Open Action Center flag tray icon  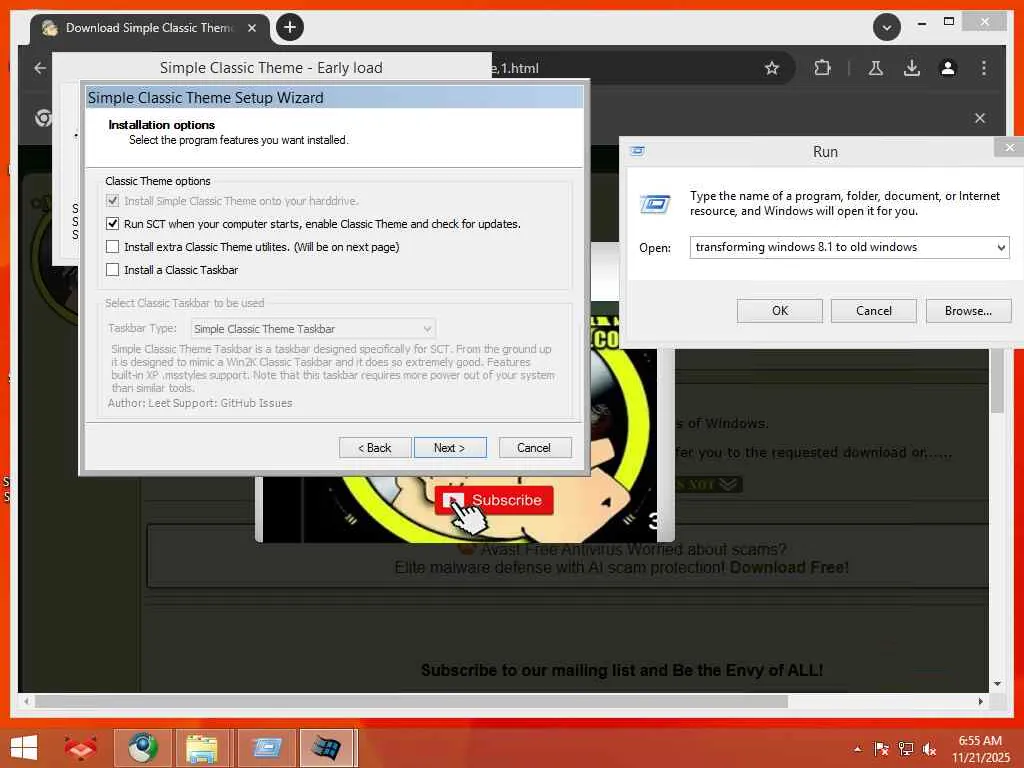[x=881, y=748]
